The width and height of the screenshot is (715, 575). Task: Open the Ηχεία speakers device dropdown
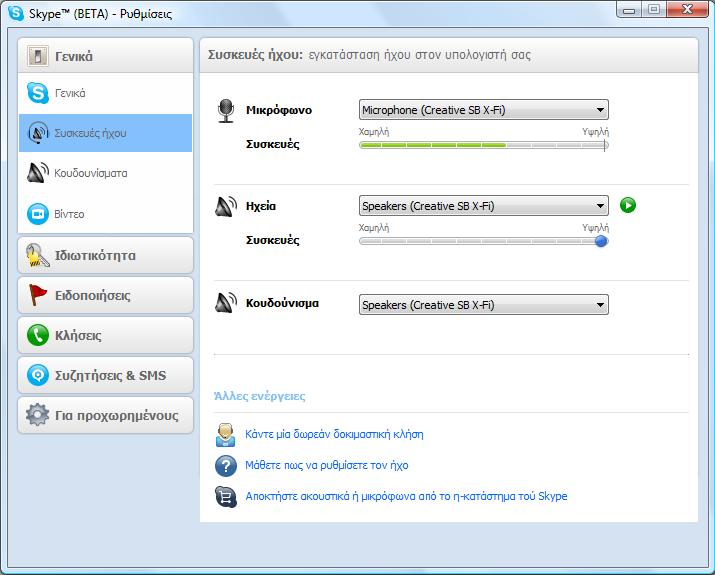483,206
